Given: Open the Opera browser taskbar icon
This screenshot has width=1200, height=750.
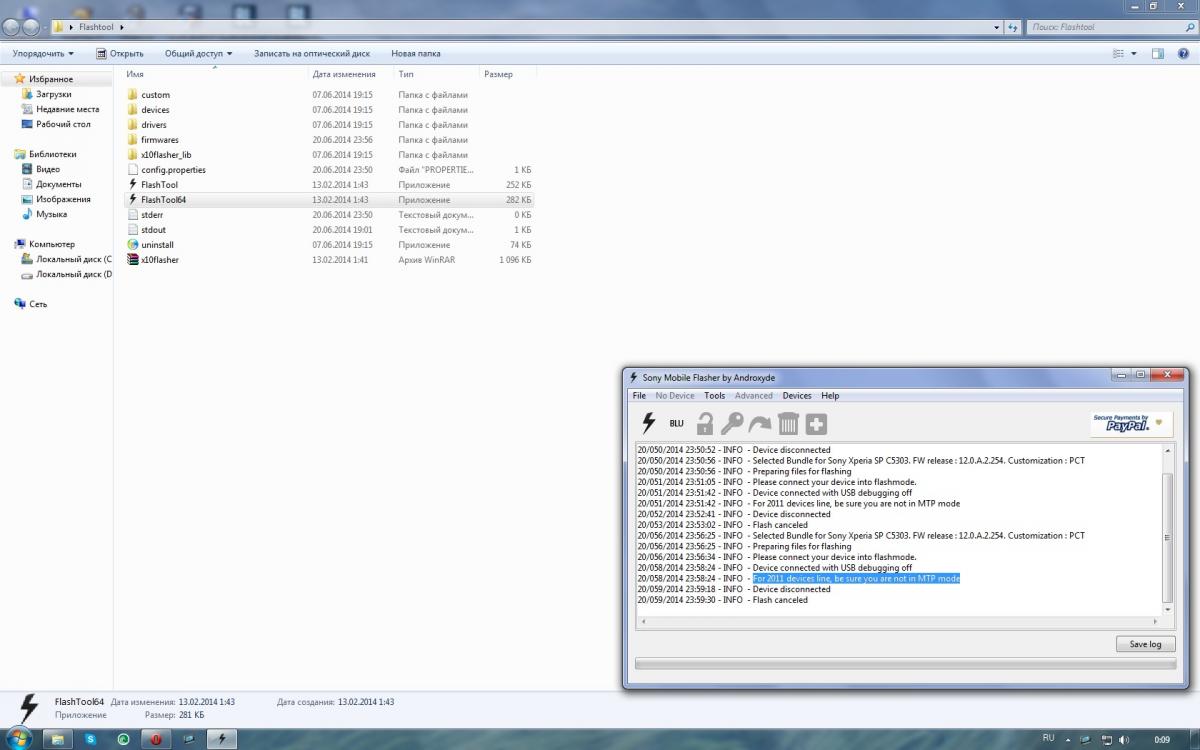Looking at the screenshot, I should (156, 740).
